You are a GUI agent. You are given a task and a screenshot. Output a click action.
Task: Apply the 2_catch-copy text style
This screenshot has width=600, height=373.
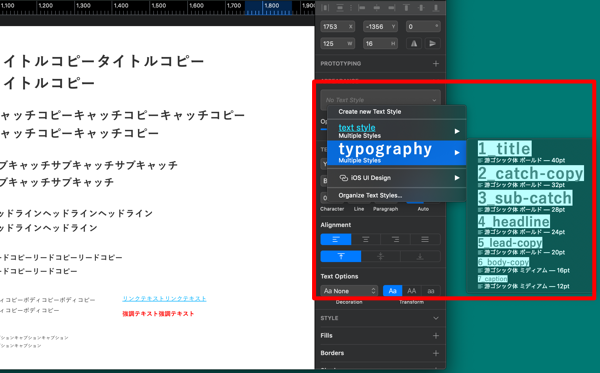(x=530, y=177)
